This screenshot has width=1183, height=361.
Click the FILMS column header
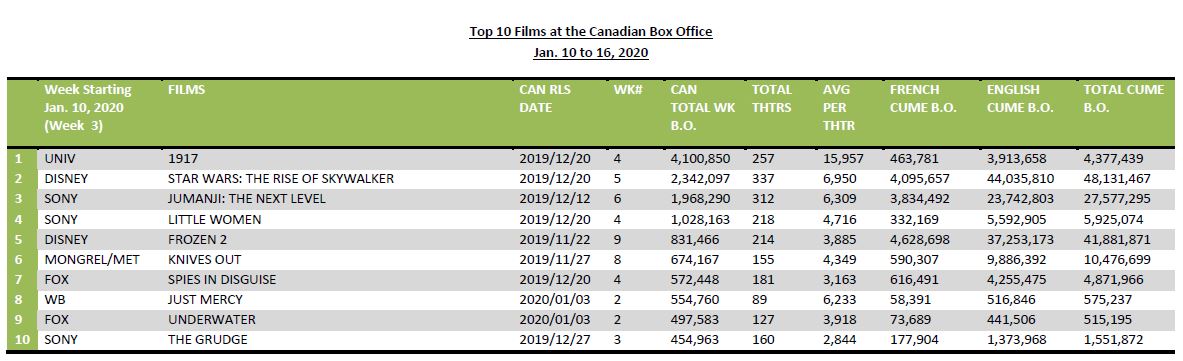pos(186,89)
